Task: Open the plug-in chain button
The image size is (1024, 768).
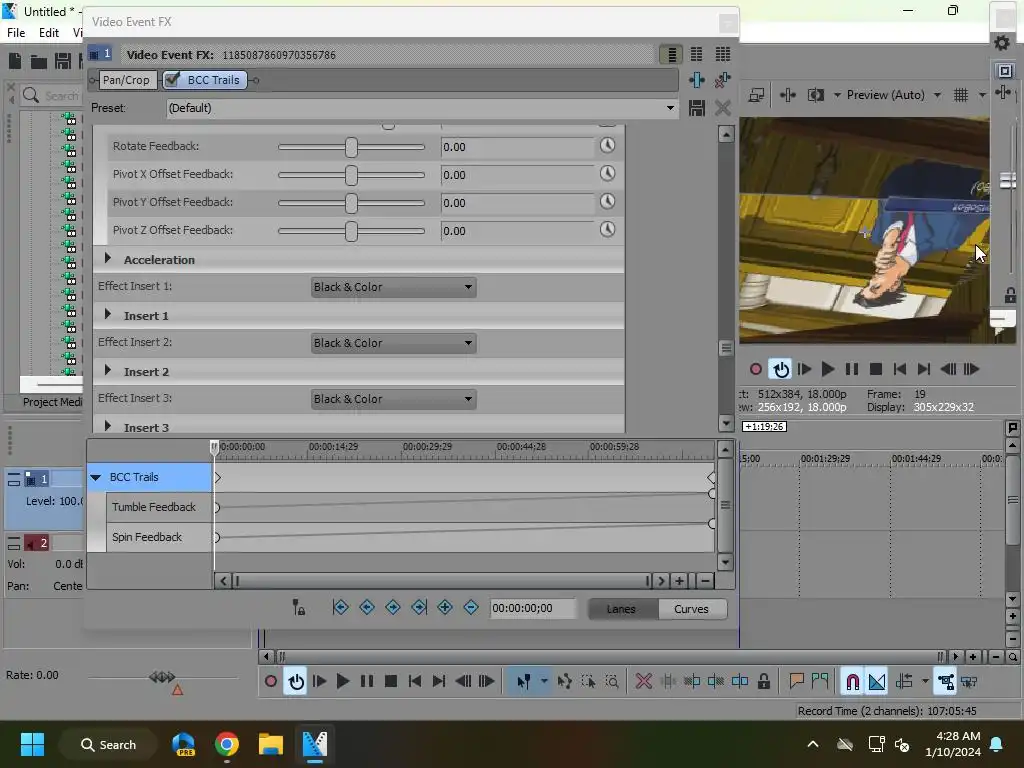Action: point(697,80)
